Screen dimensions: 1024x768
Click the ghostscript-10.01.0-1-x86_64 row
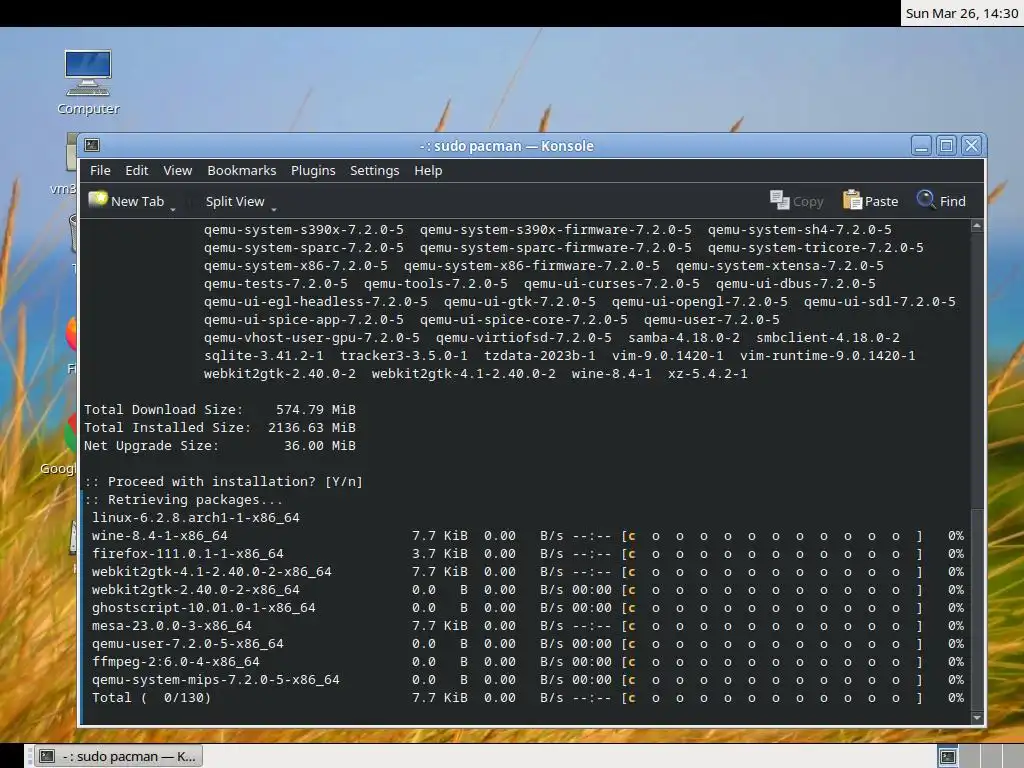pos(528,607)
